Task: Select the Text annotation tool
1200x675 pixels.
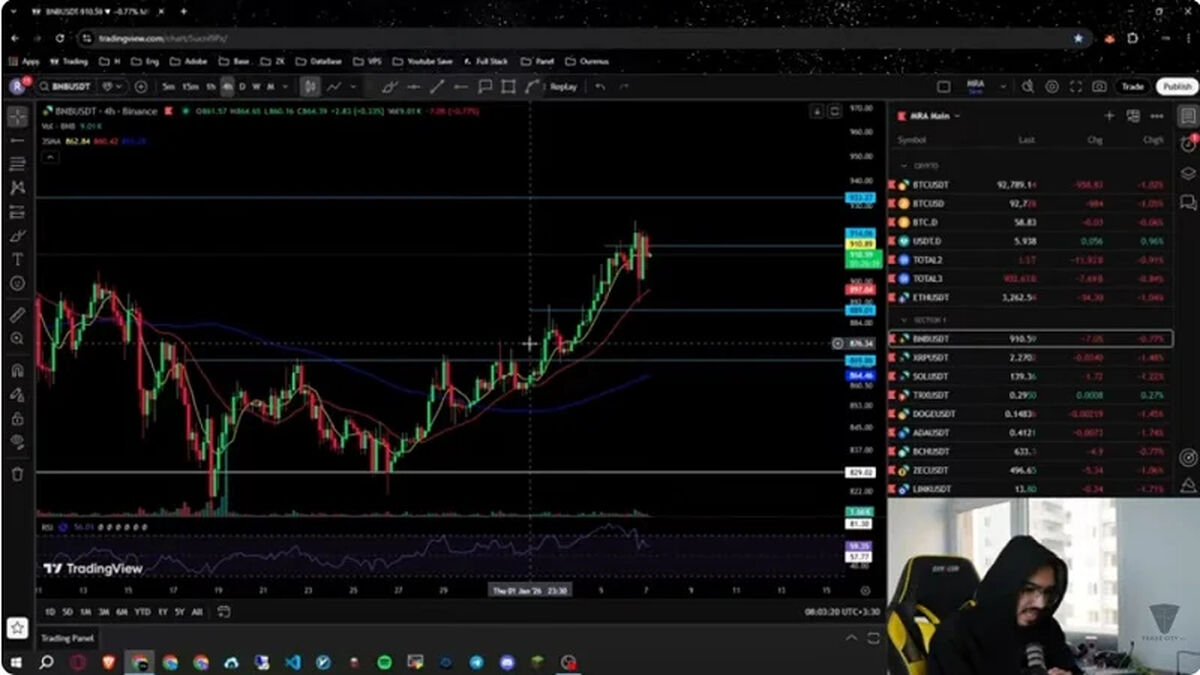Action: tap(17, 259)
